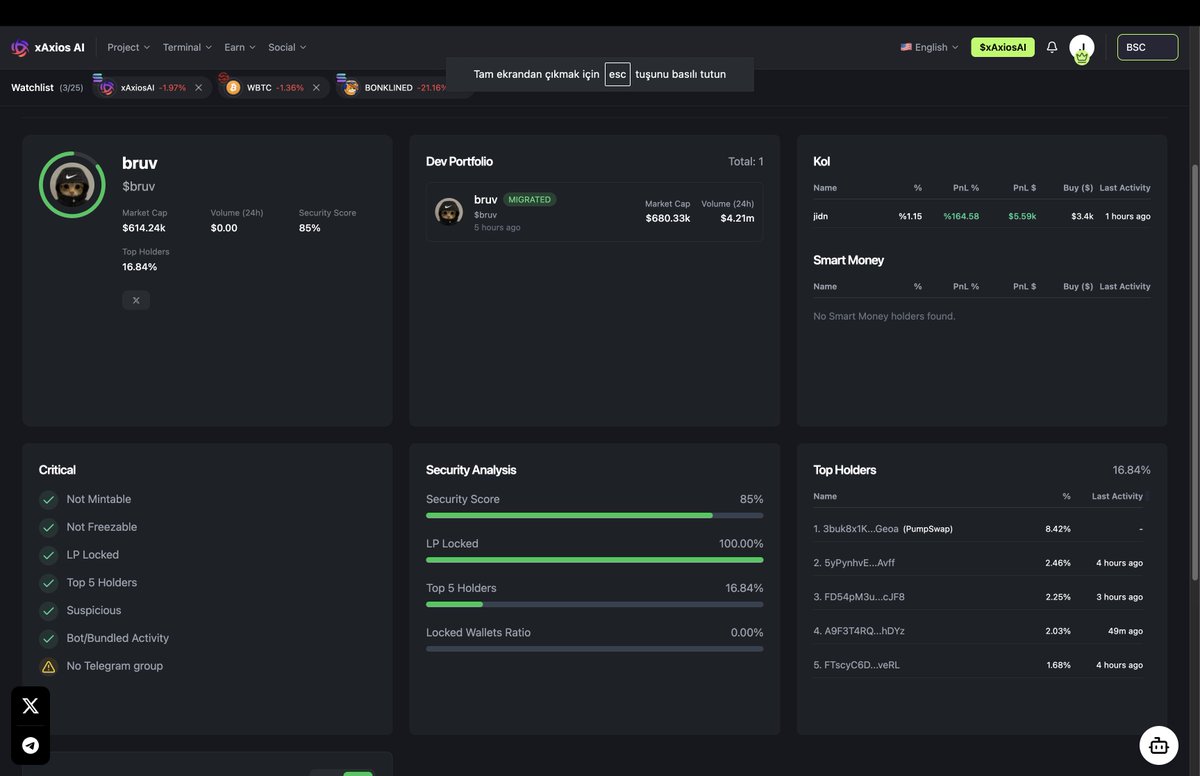Click the xAxiosAI token icon in watchlist
The image size is (1200, 776).
[x=107, y=88]
